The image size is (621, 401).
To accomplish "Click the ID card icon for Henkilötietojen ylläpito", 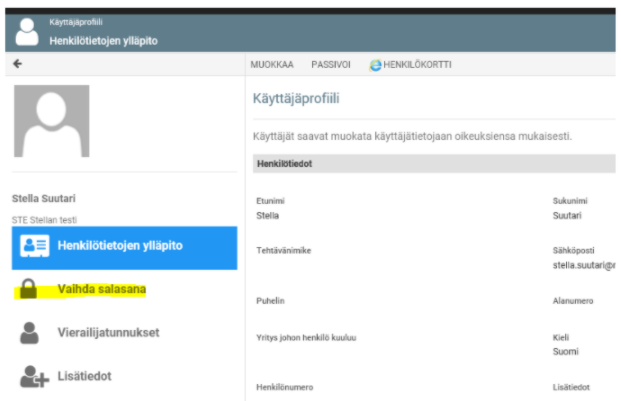I will [x=35, y=247].
